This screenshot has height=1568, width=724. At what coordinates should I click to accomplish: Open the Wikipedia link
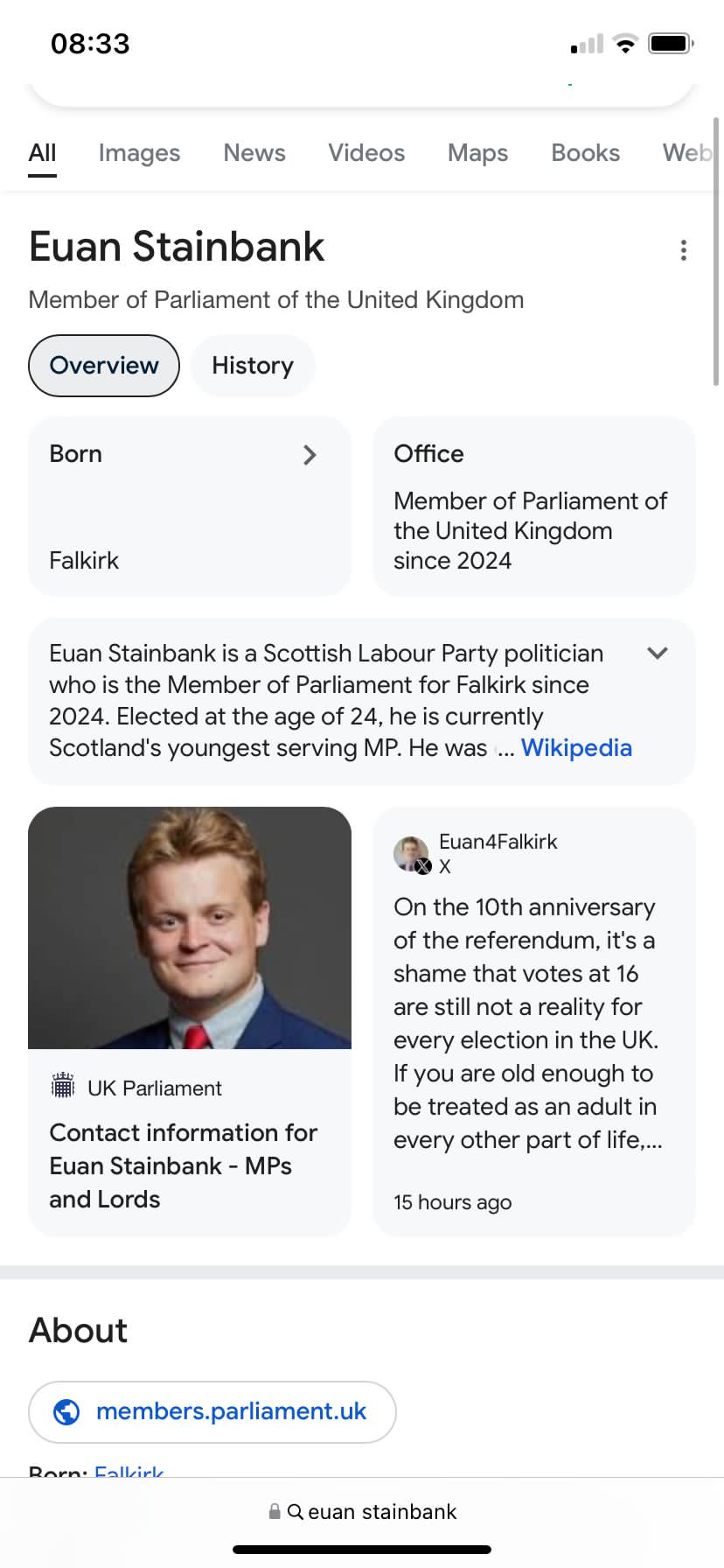point(576,748)
